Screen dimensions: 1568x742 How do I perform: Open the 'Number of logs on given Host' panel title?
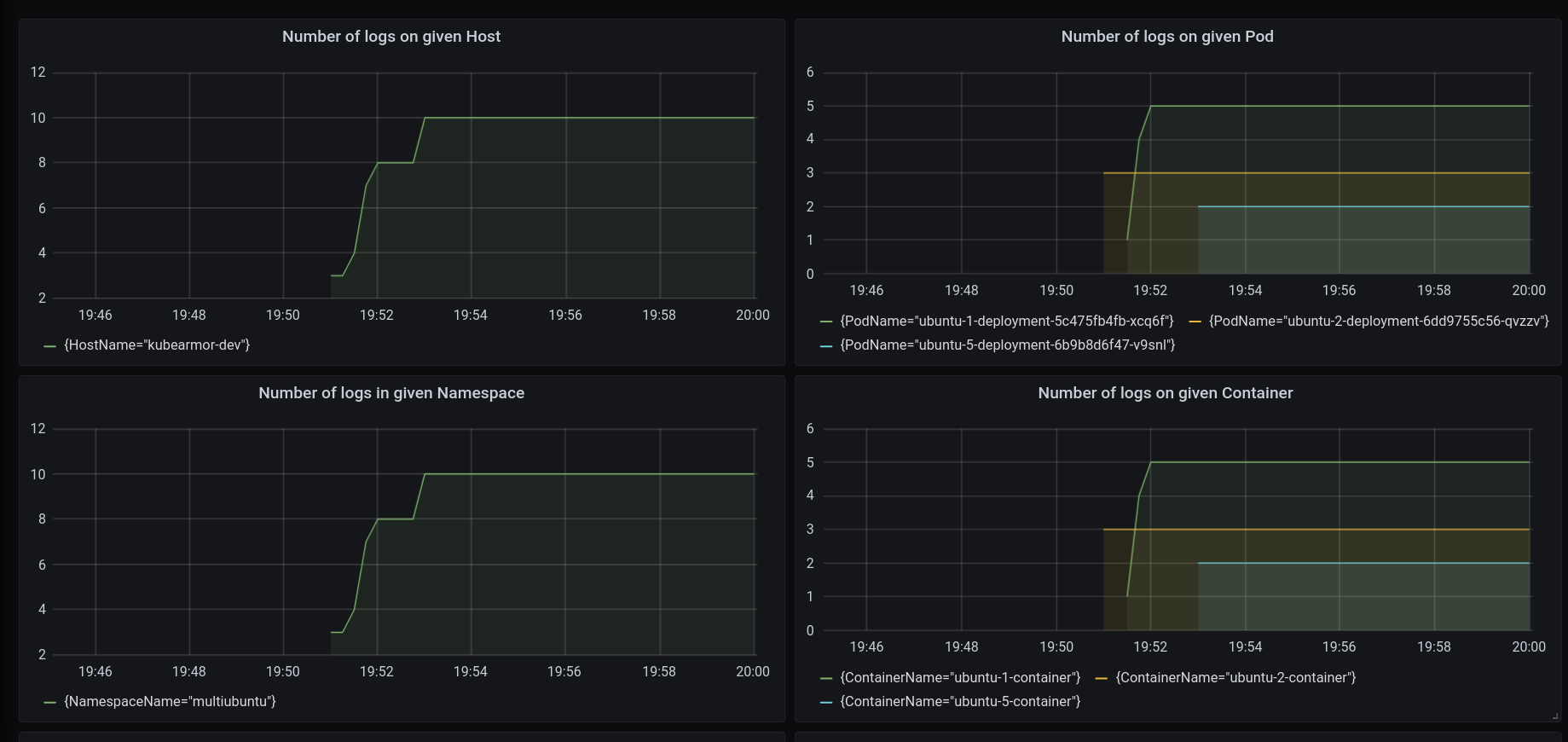pos(391,37)
